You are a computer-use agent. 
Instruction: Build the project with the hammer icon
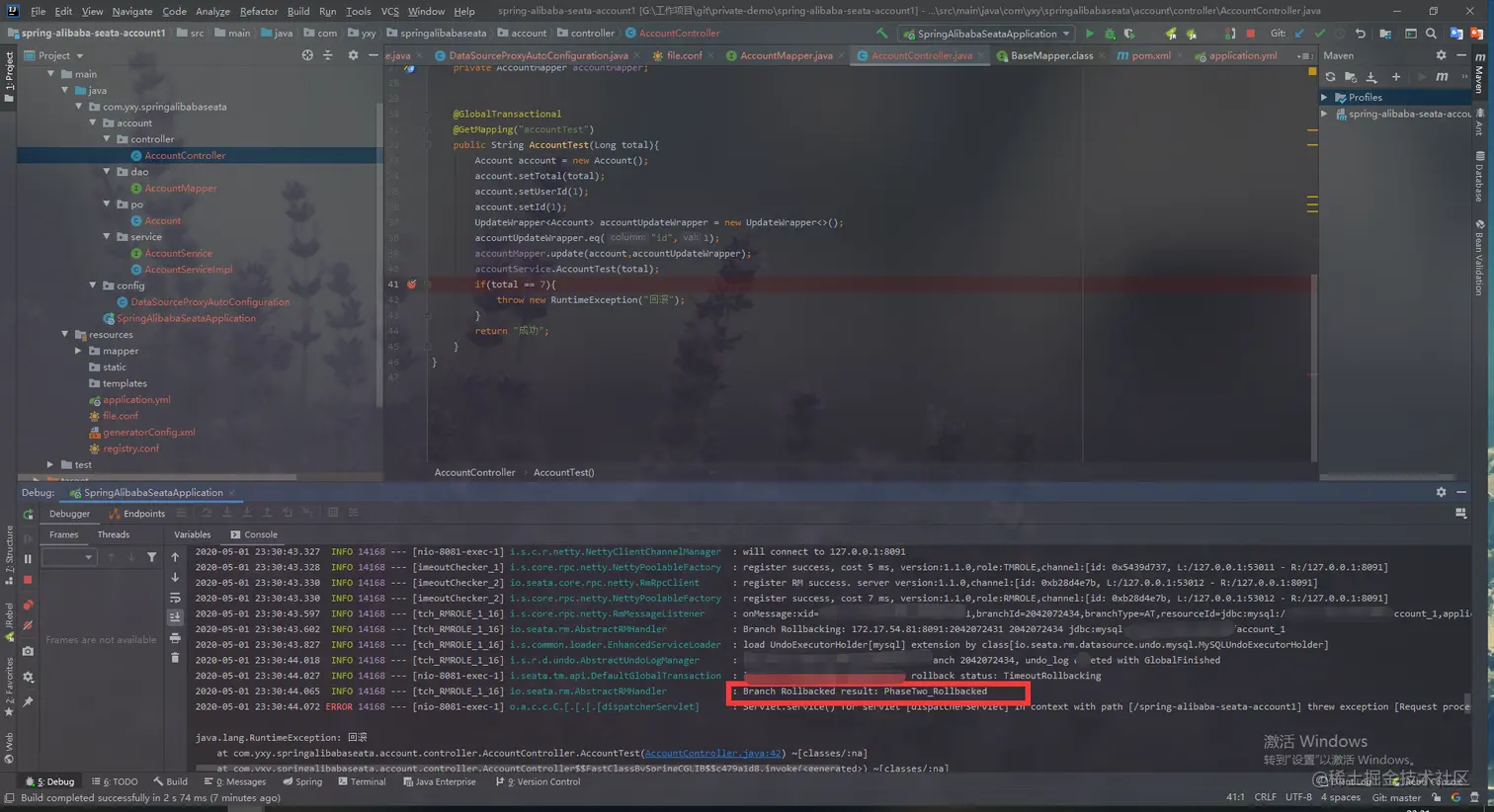(x=882, y=34)
